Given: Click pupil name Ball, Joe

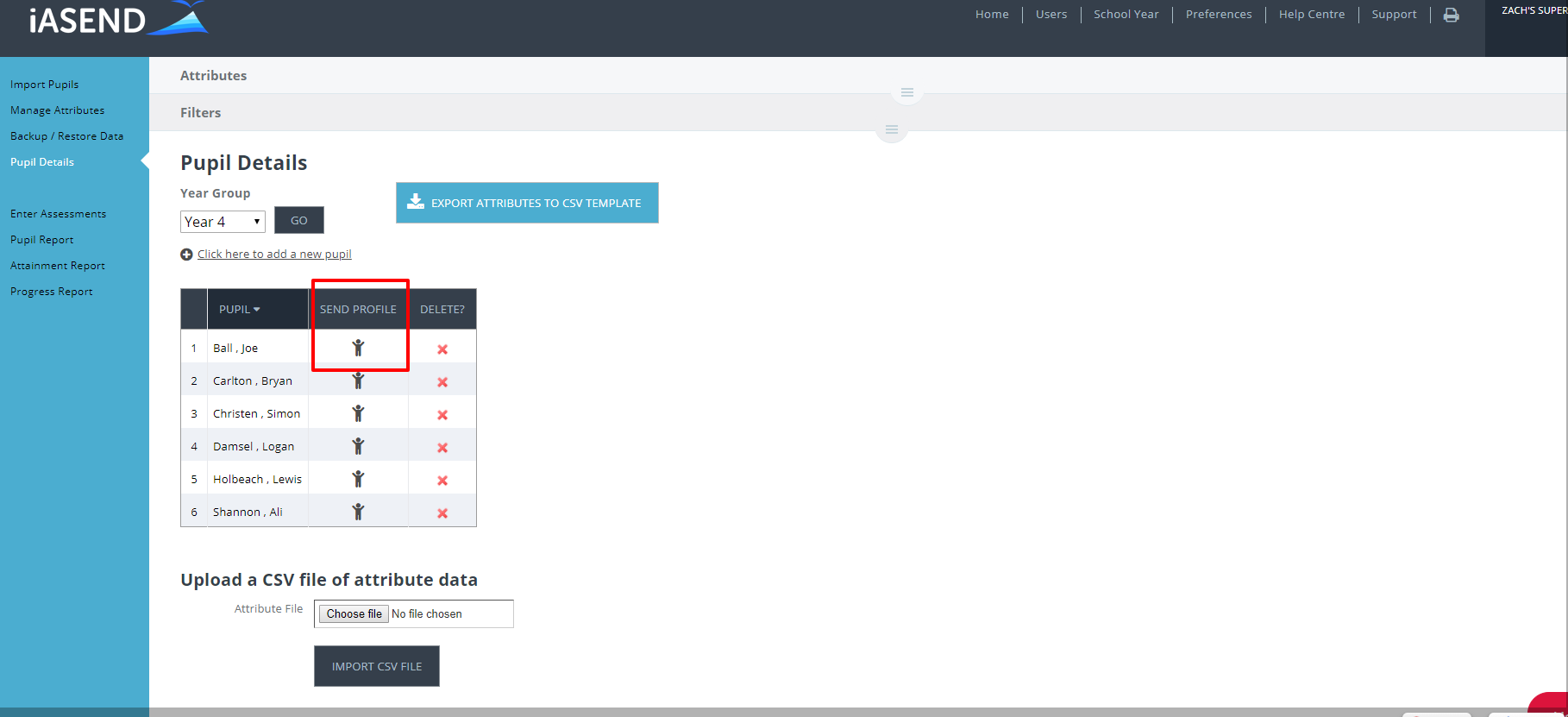Looking at the screenshot, I should point(235,348).
